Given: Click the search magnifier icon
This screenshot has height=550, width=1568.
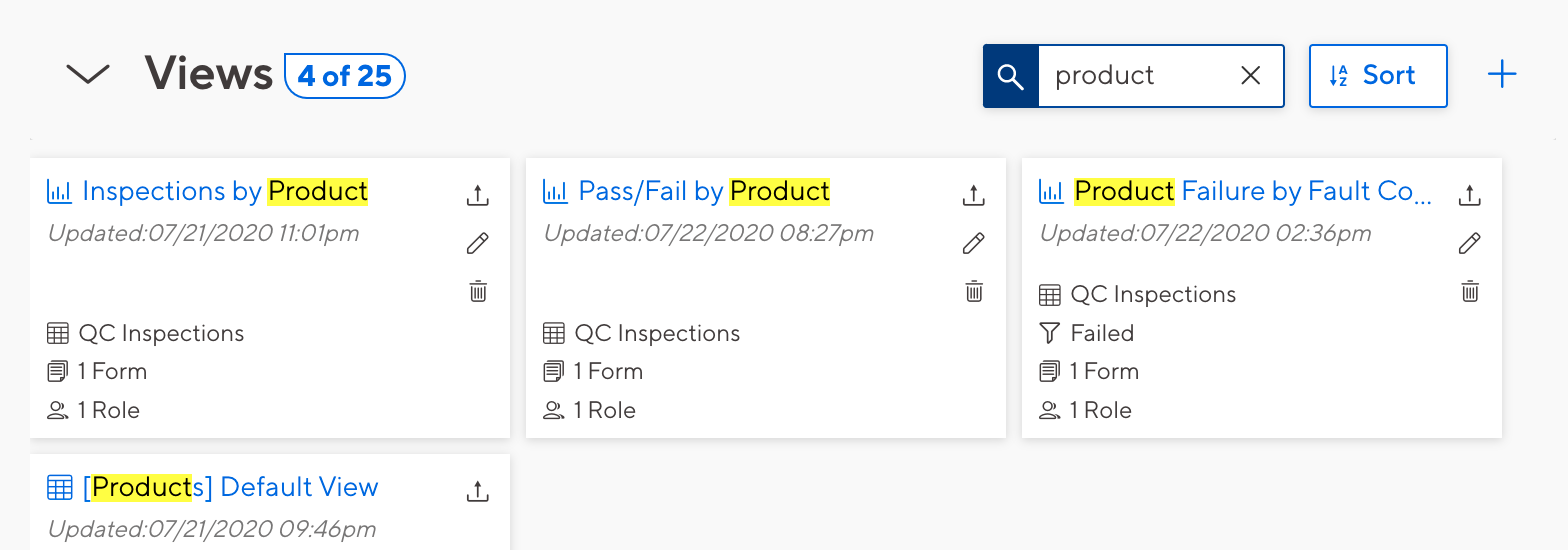Looking at the screenshot, I should coord(1011,76).
